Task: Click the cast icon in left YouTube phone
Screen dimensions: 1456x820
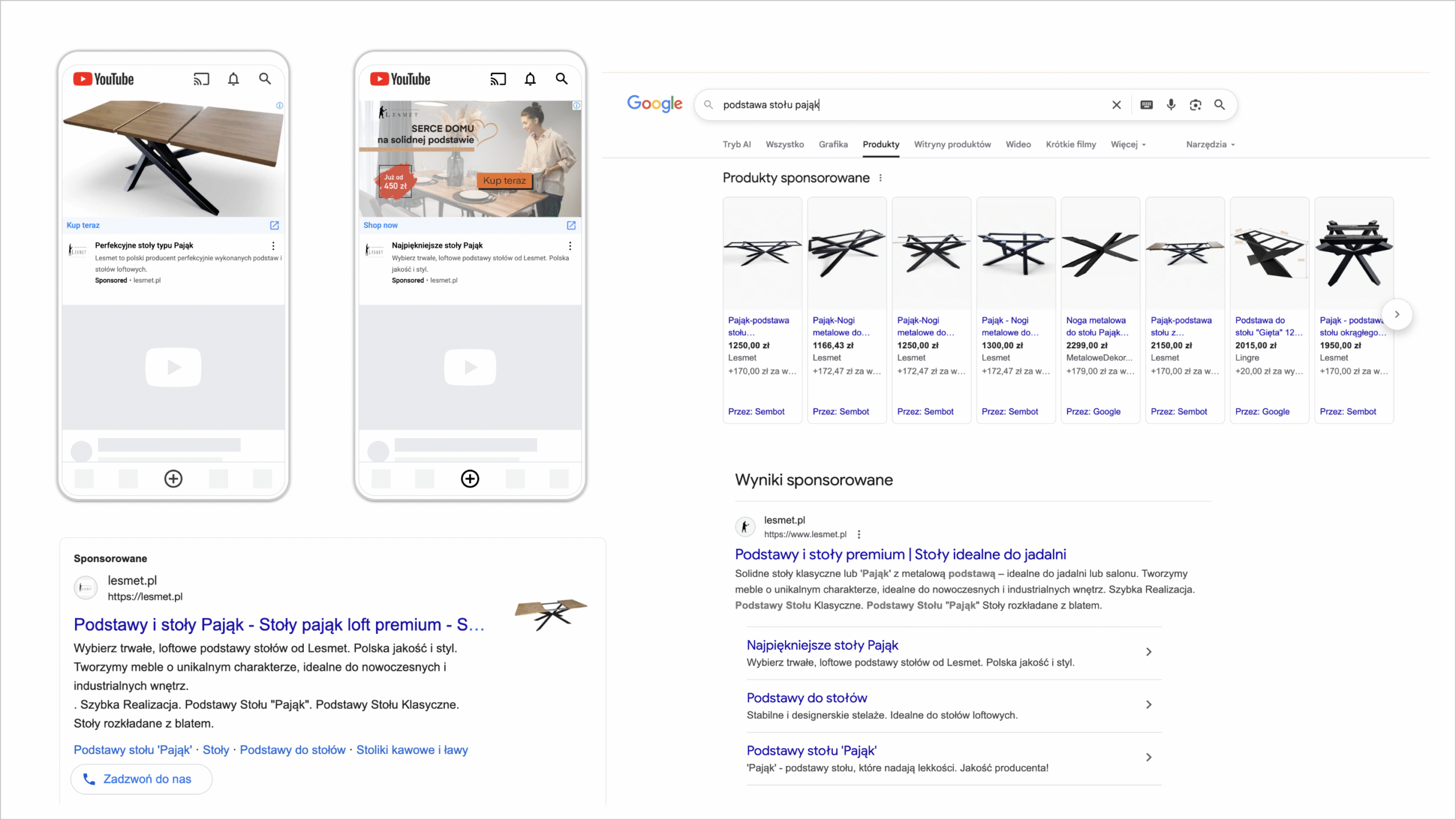Action: pyautogui.click(x=201, y=79)
